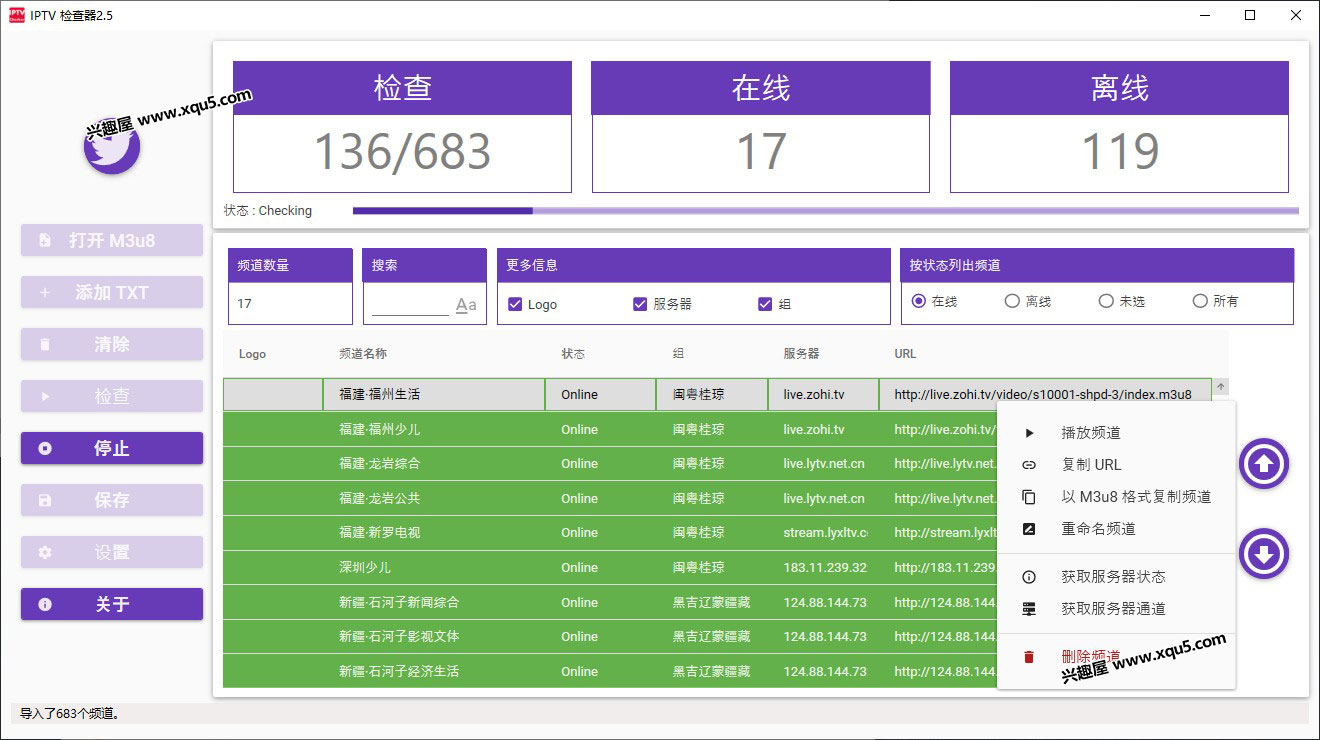Select the 离线 radio button
The image size is (1320, 740).
coord(1012,301)
